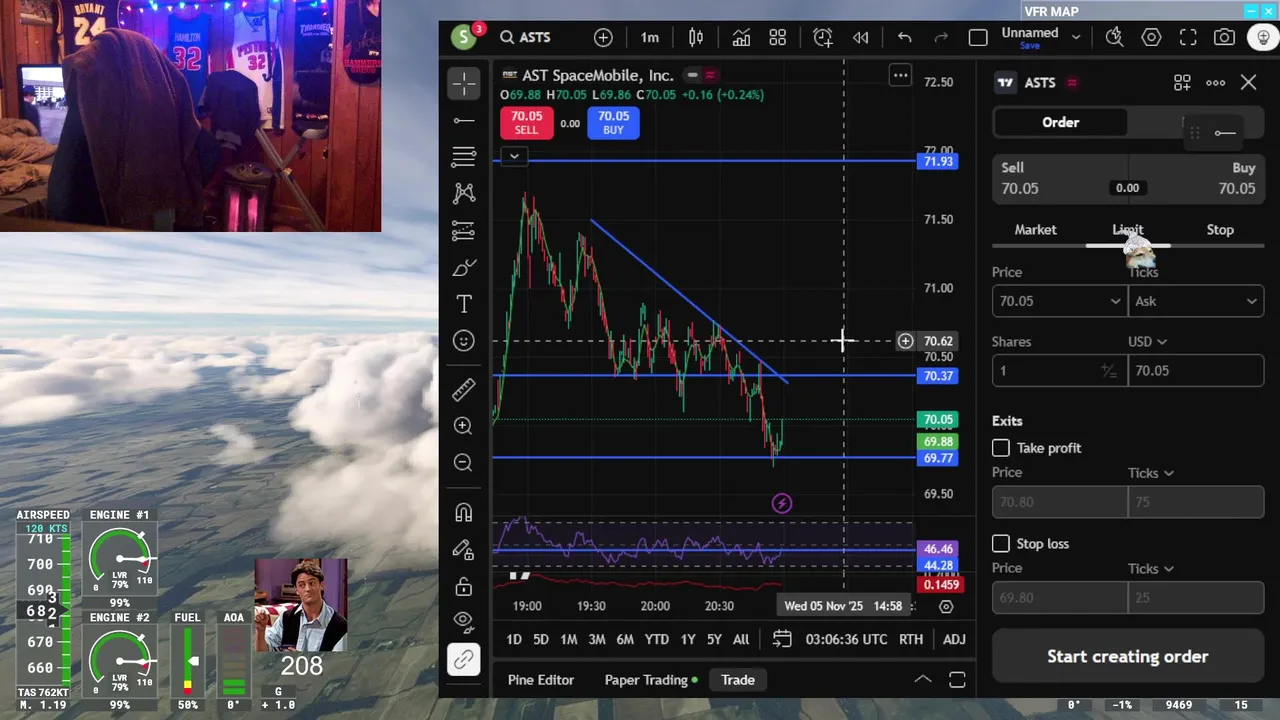1280x720 pixels.
Task: Toggle lock all drawing tools
Action: click(464, 586)
